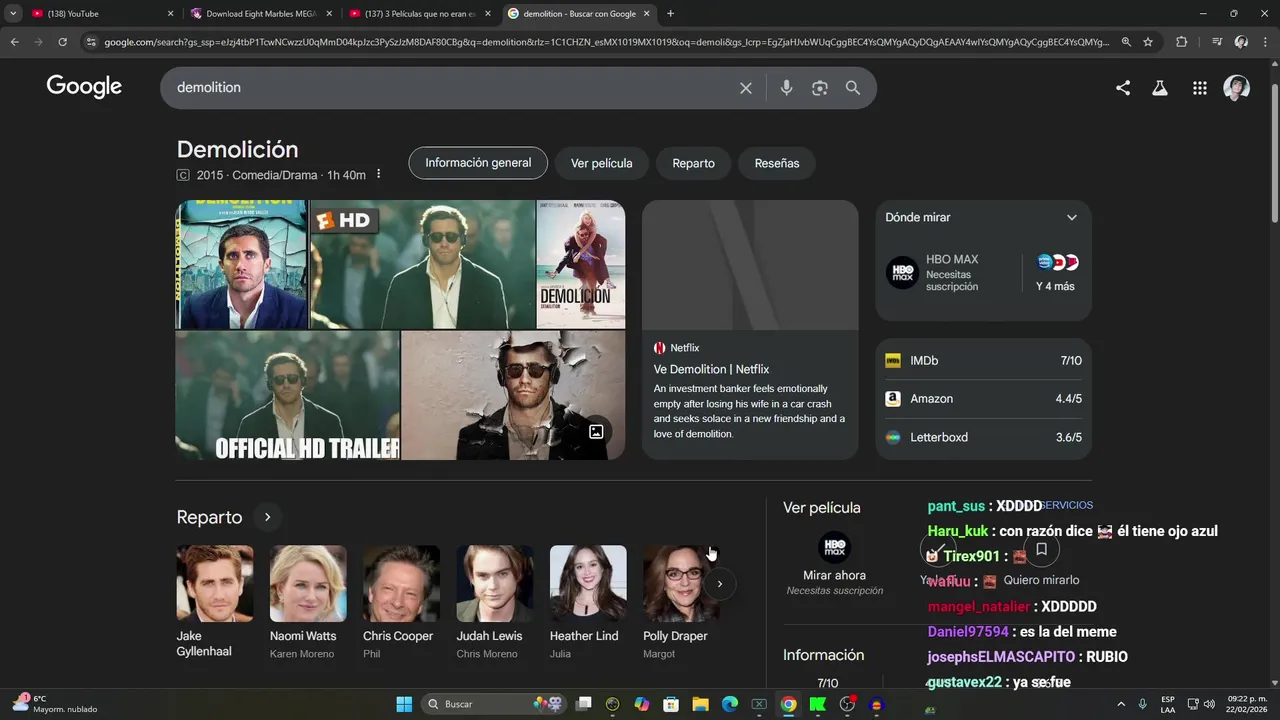Go back to the previous page
The image size is (1280, 720).
click(x=14, y=42)
